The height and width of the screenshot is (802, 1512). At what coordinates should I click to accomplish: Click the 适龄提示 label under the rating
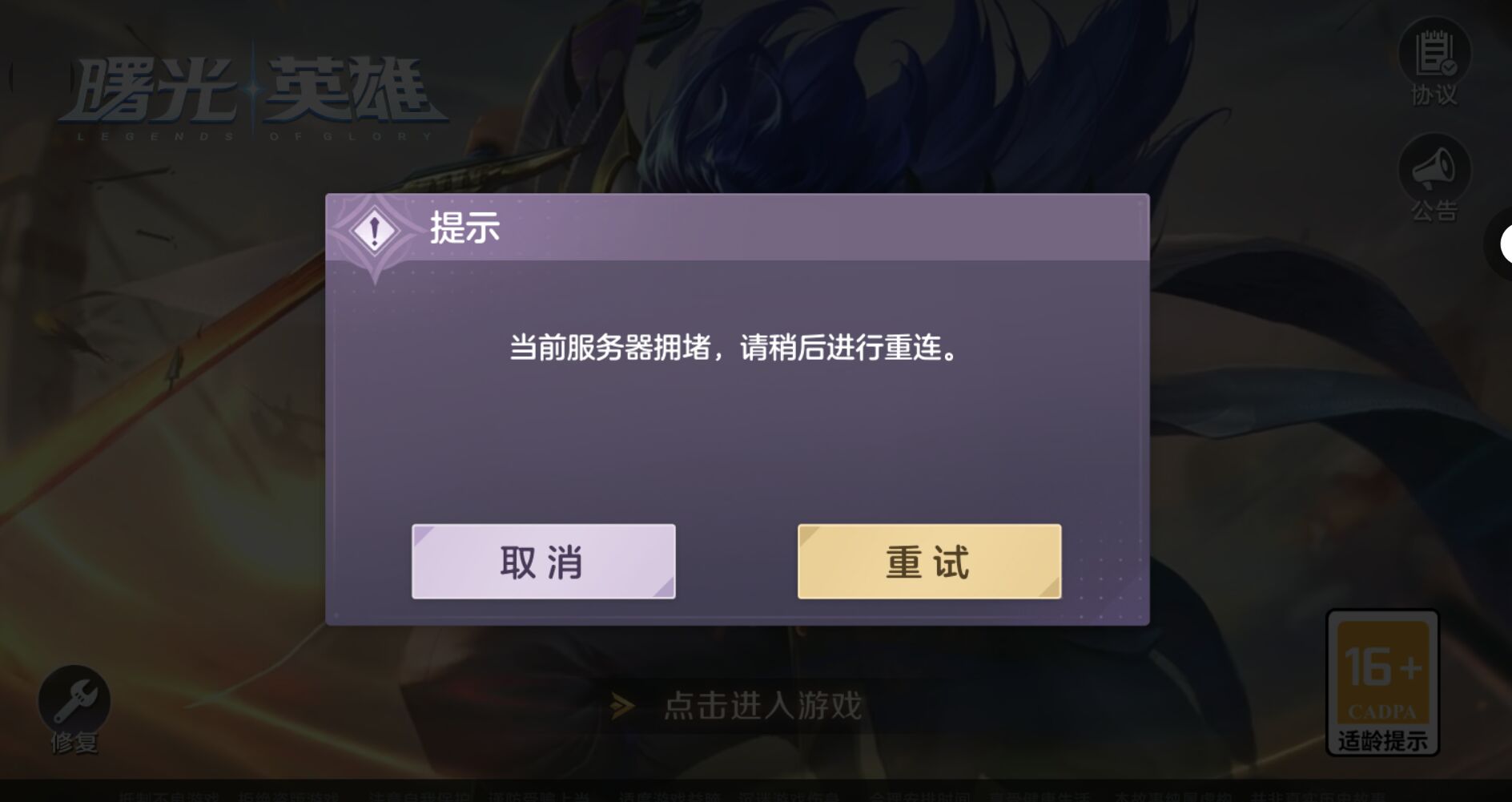pyautogui.click(x=1382, y=741)
